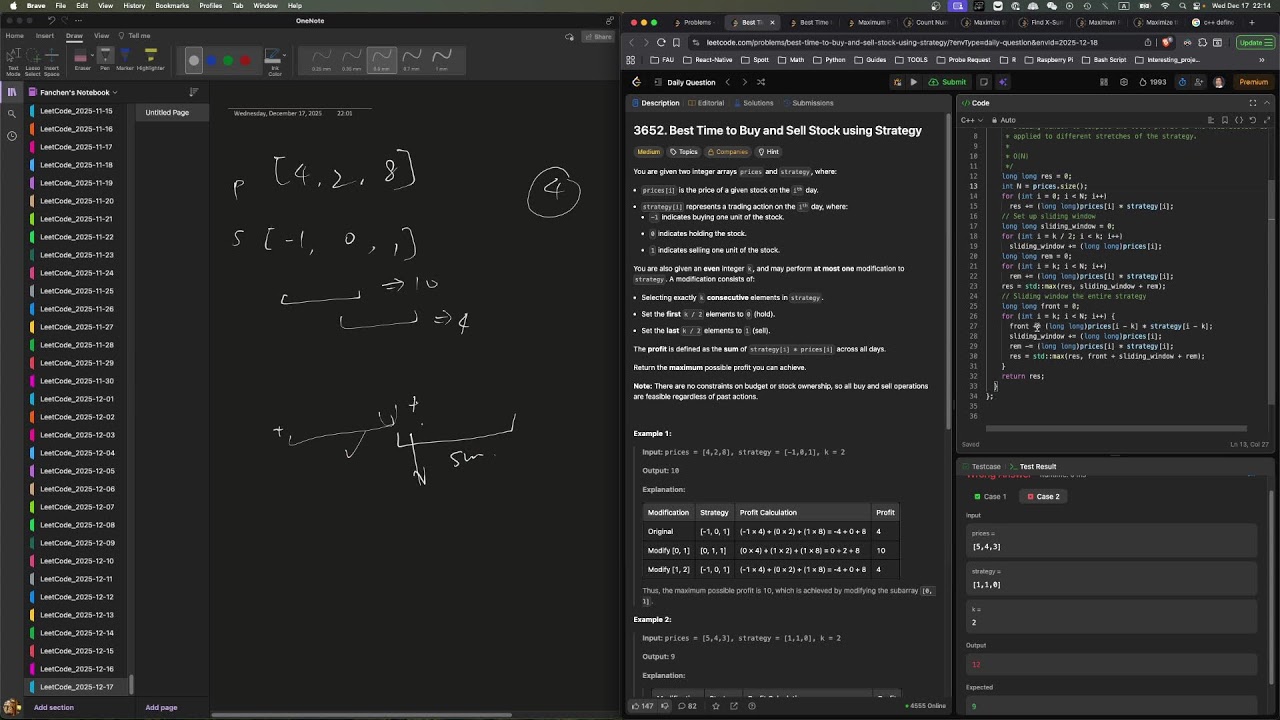
Task: Open OneNote search magnifier icon
Action: click(x=12, y=114)
